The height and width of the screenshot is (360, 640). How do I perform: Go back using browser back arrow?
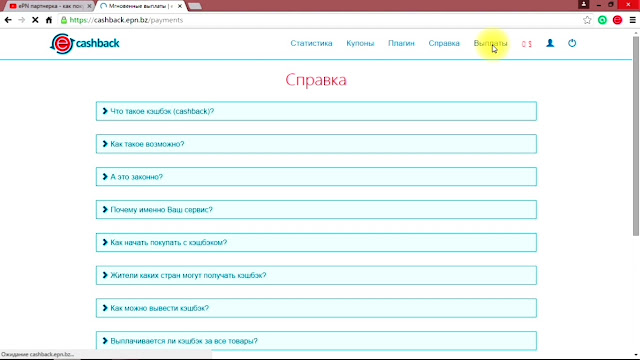pos(8,20)
